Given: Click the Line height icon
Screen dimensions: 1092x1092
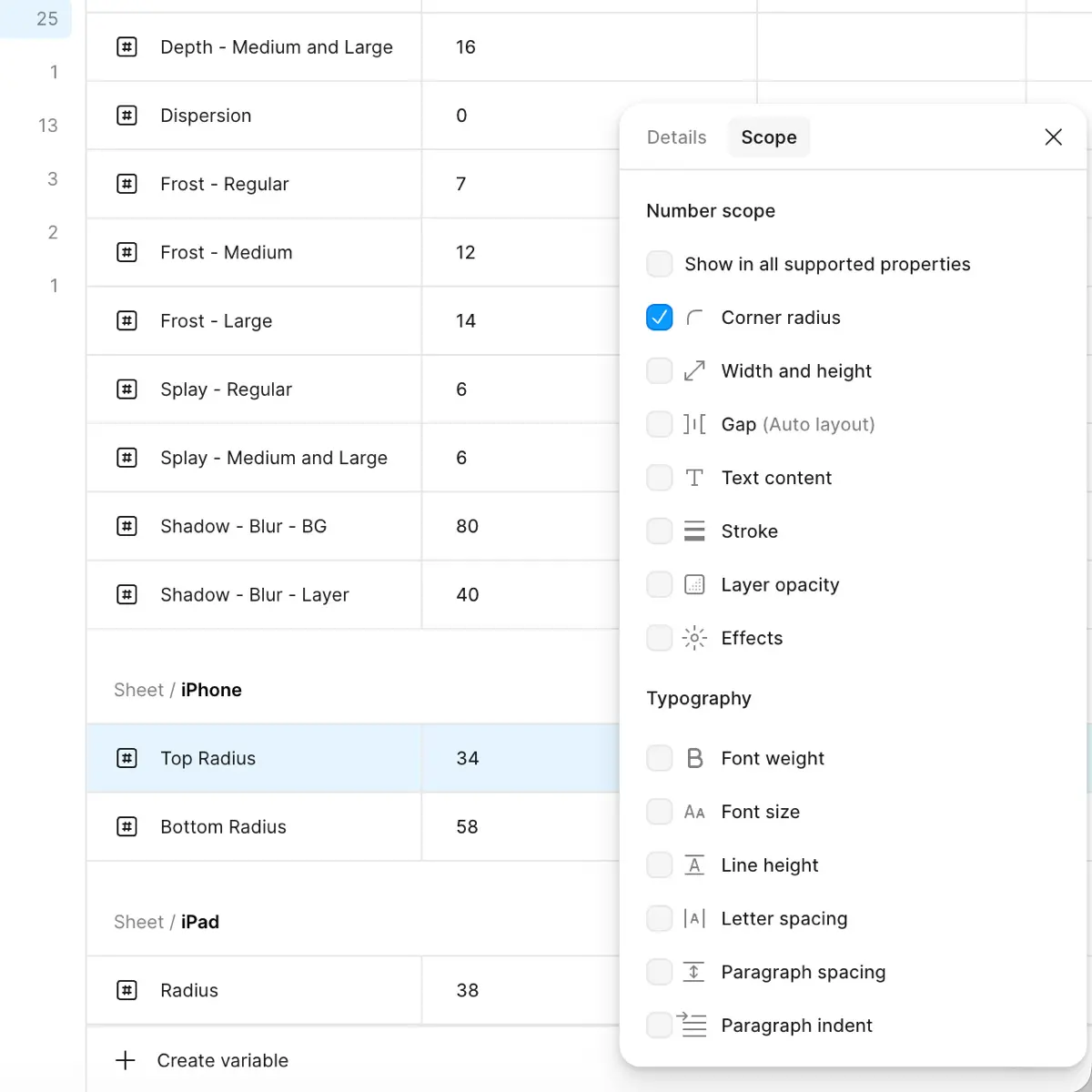Looking at the screenshot, I should 694,864.
